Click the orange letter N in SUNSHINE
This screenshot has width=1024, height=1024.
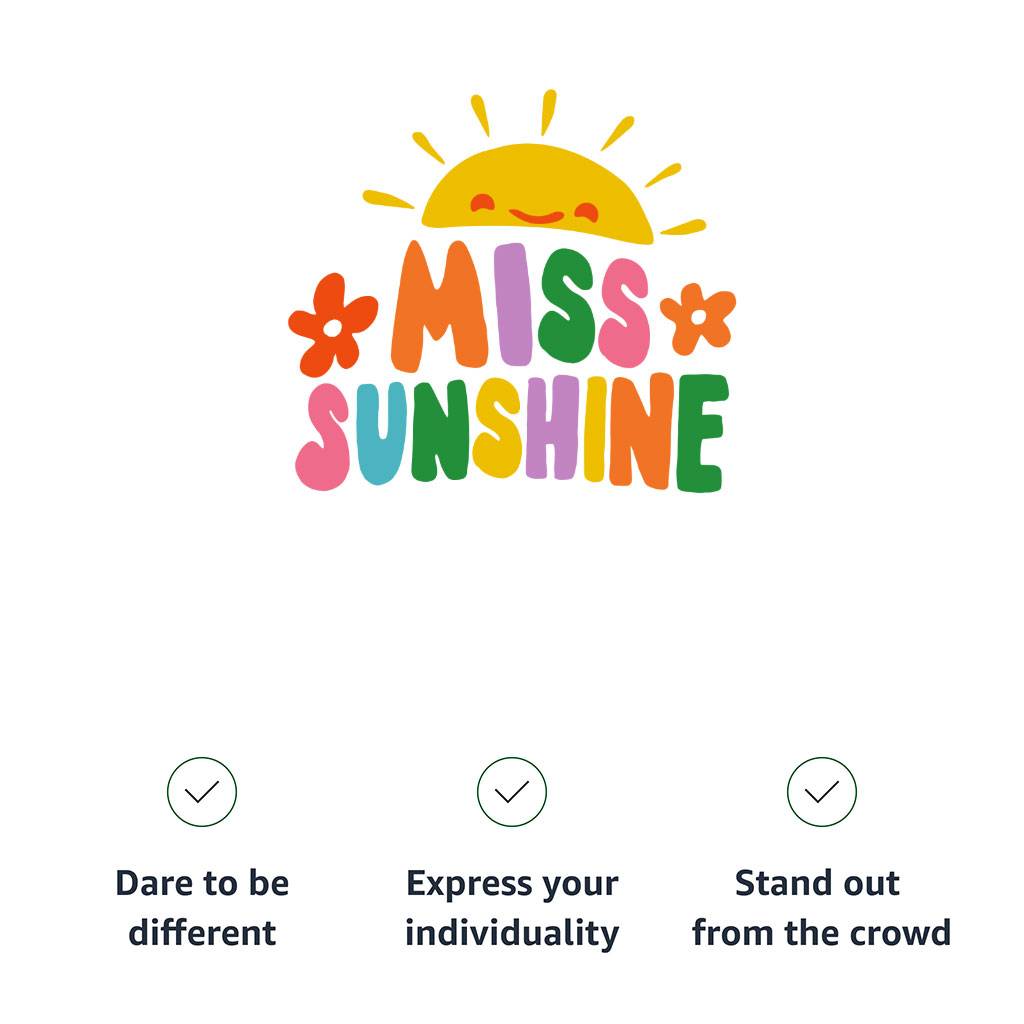coord(641,430)
